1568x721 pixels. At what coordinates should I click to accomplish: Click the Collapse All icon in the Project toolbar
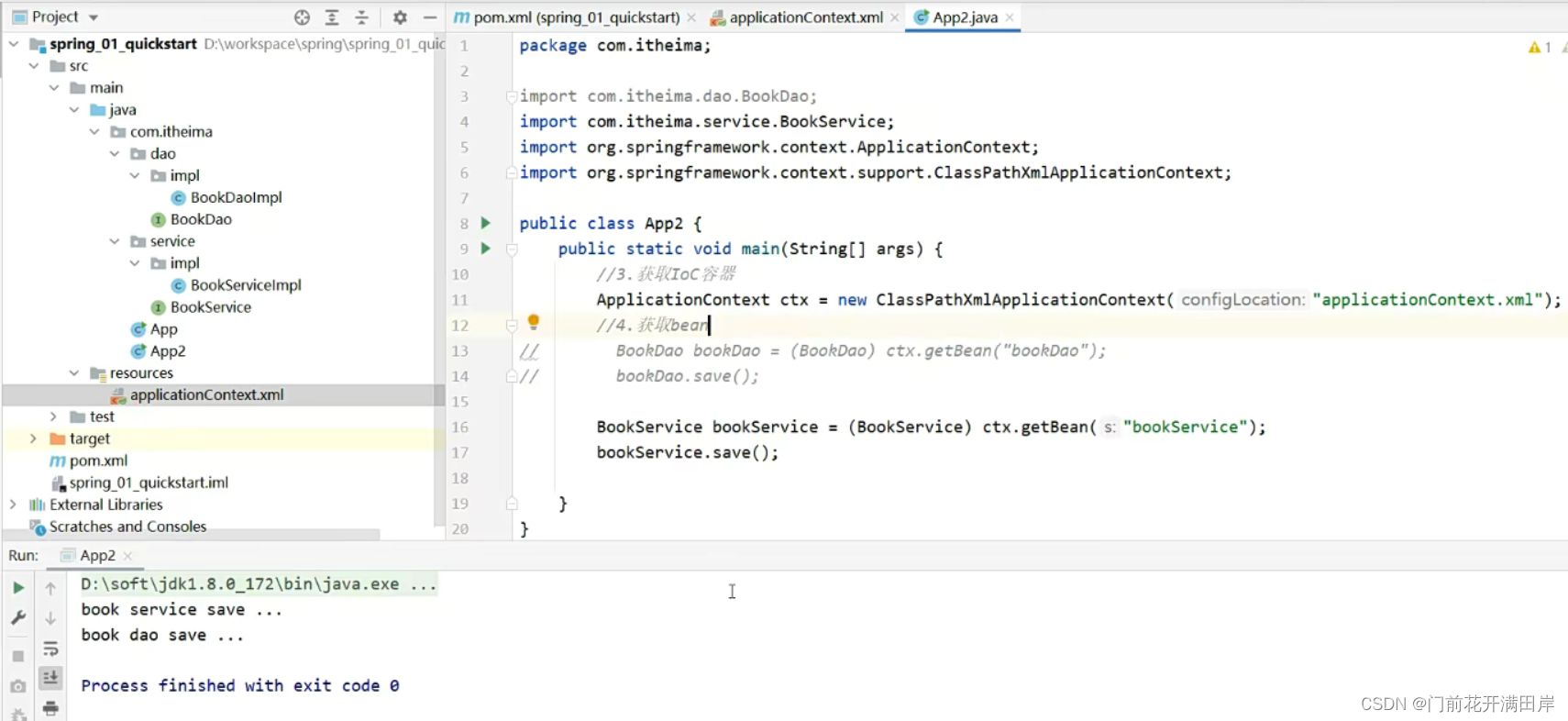pyautogui.click(x=361, y=17)
